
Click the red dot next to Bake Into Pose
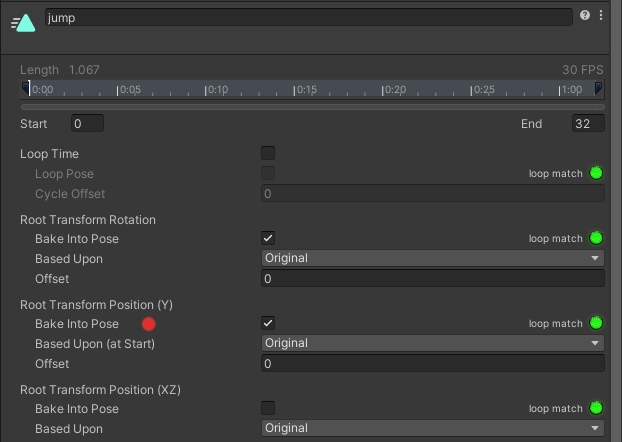point(149,324)
